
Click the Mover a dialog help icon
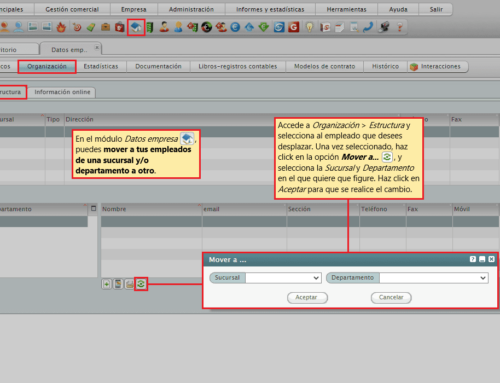click(473, 259)
